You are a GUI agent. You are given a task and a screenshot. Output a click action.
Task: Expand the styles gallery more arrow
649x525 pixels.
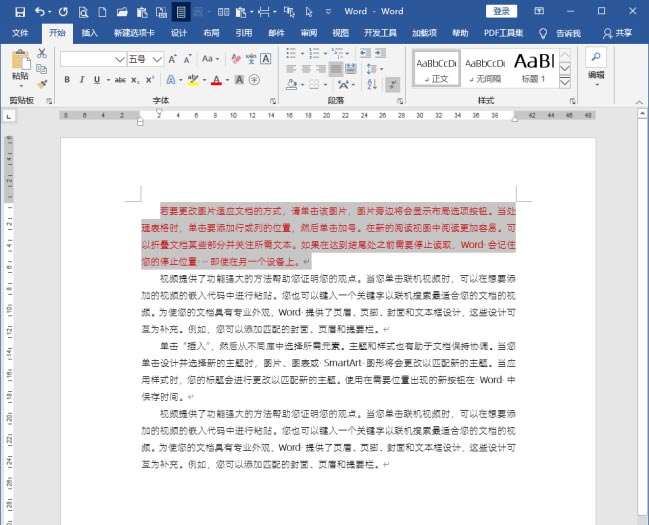[565, 82]
